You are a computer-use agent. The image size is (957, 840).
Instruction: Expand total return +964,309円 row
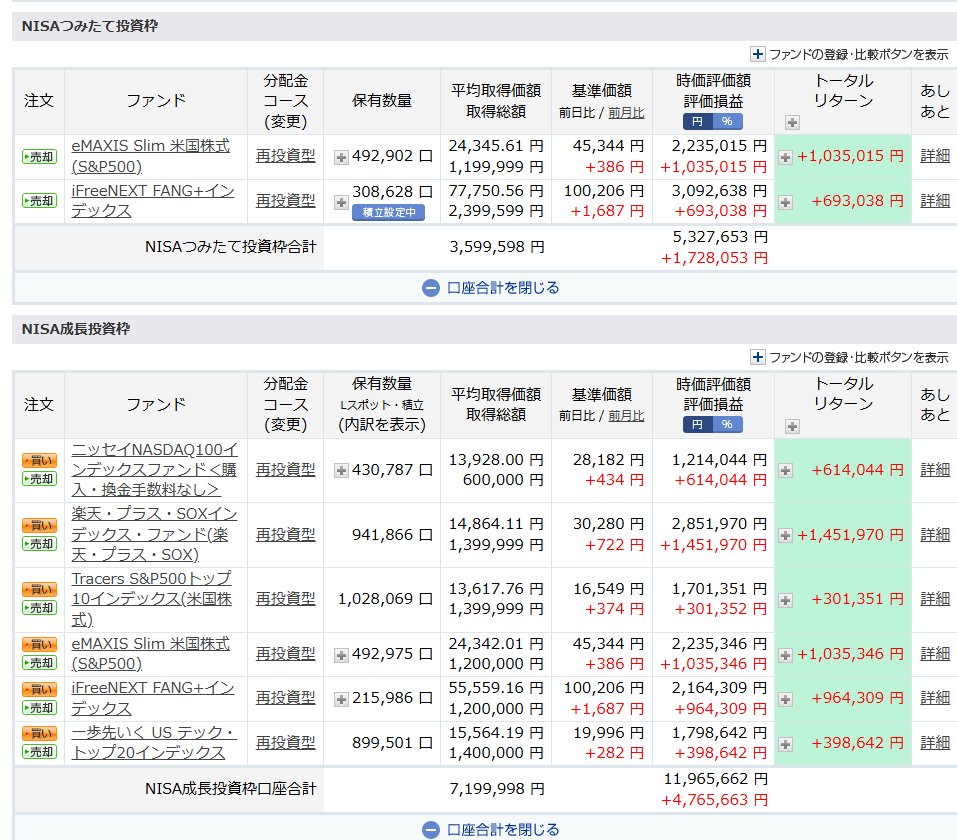(x=785, y=700)
